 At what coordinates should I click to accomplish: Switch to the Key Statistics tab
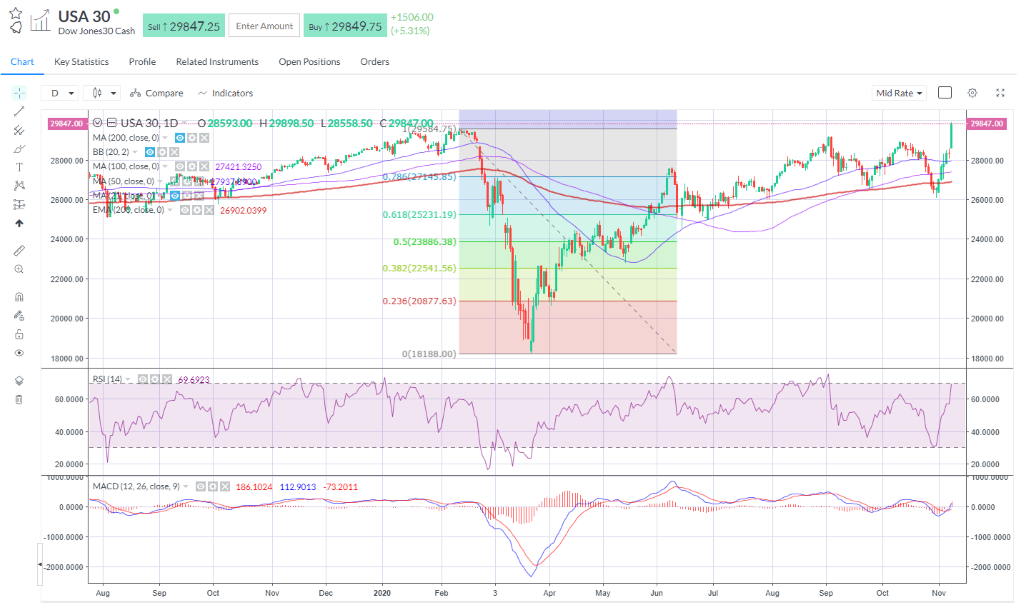pyautogui.click(x=82, y=62)
